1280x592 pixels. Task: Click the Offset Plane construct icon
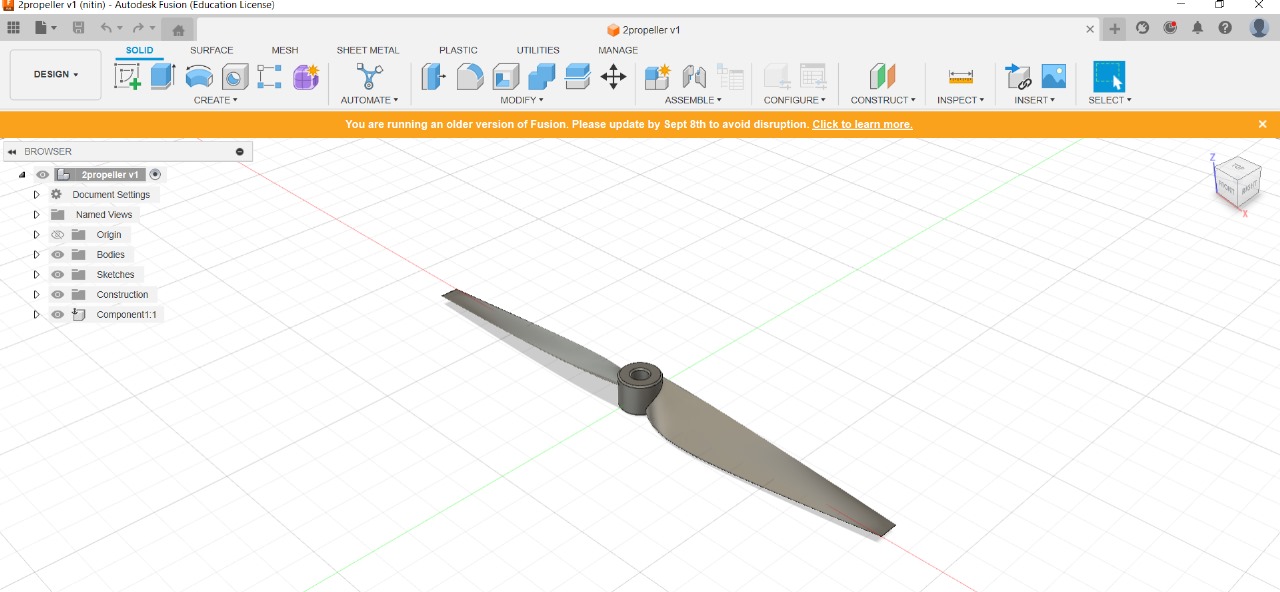click(882, 76)
